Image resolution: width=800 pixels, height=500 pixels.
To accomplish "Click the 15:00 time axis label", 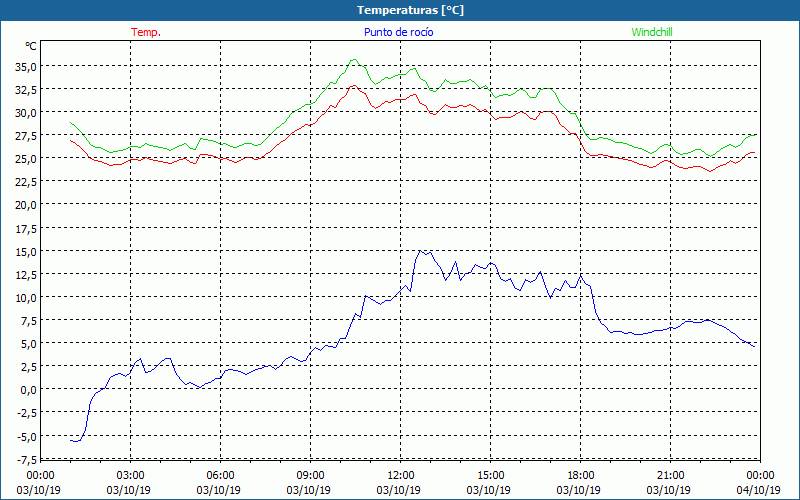I will pos(490,476).
